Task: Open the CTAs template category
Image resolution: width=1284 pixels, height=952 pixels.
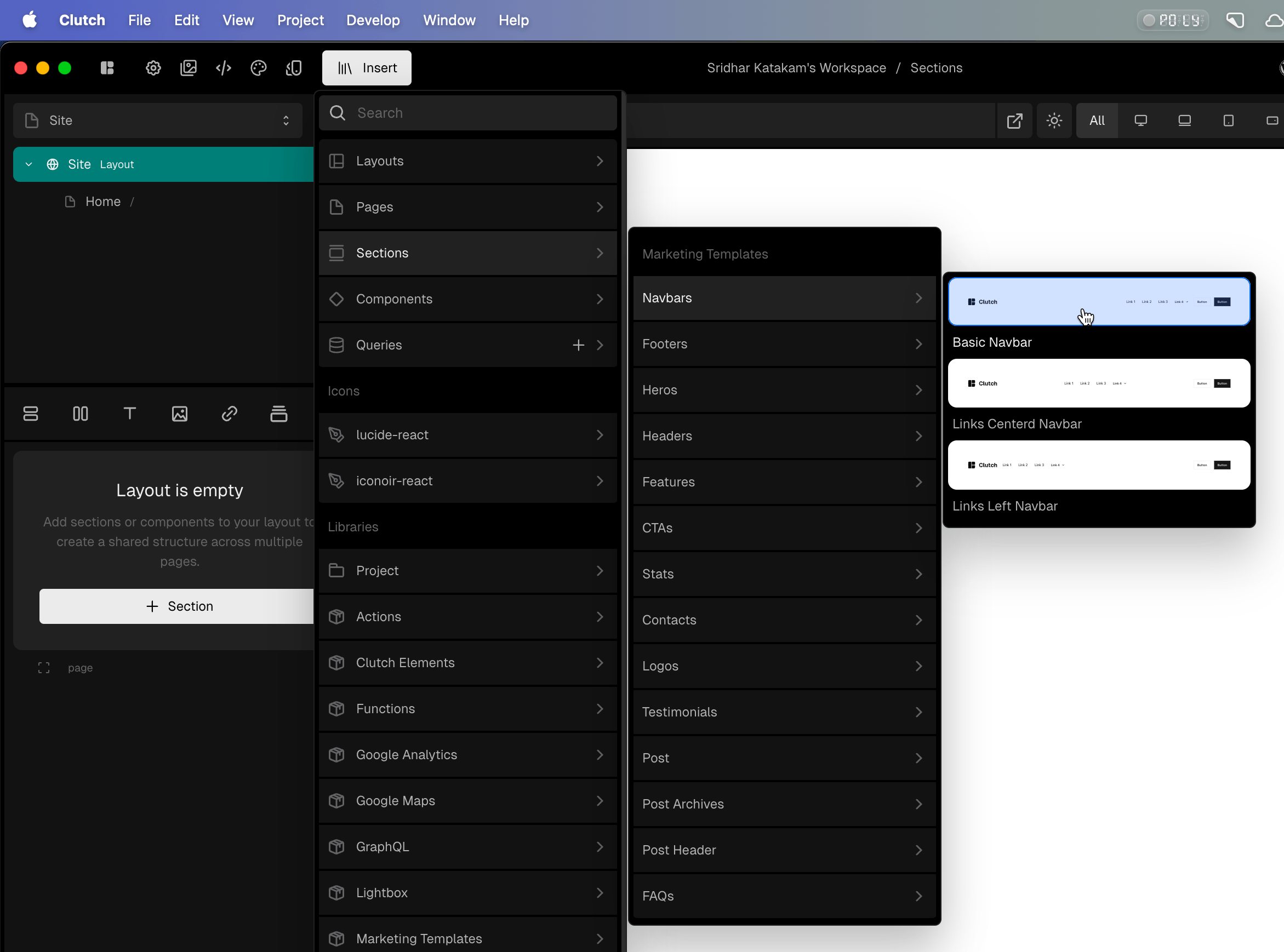Action: tap(784, 529)
